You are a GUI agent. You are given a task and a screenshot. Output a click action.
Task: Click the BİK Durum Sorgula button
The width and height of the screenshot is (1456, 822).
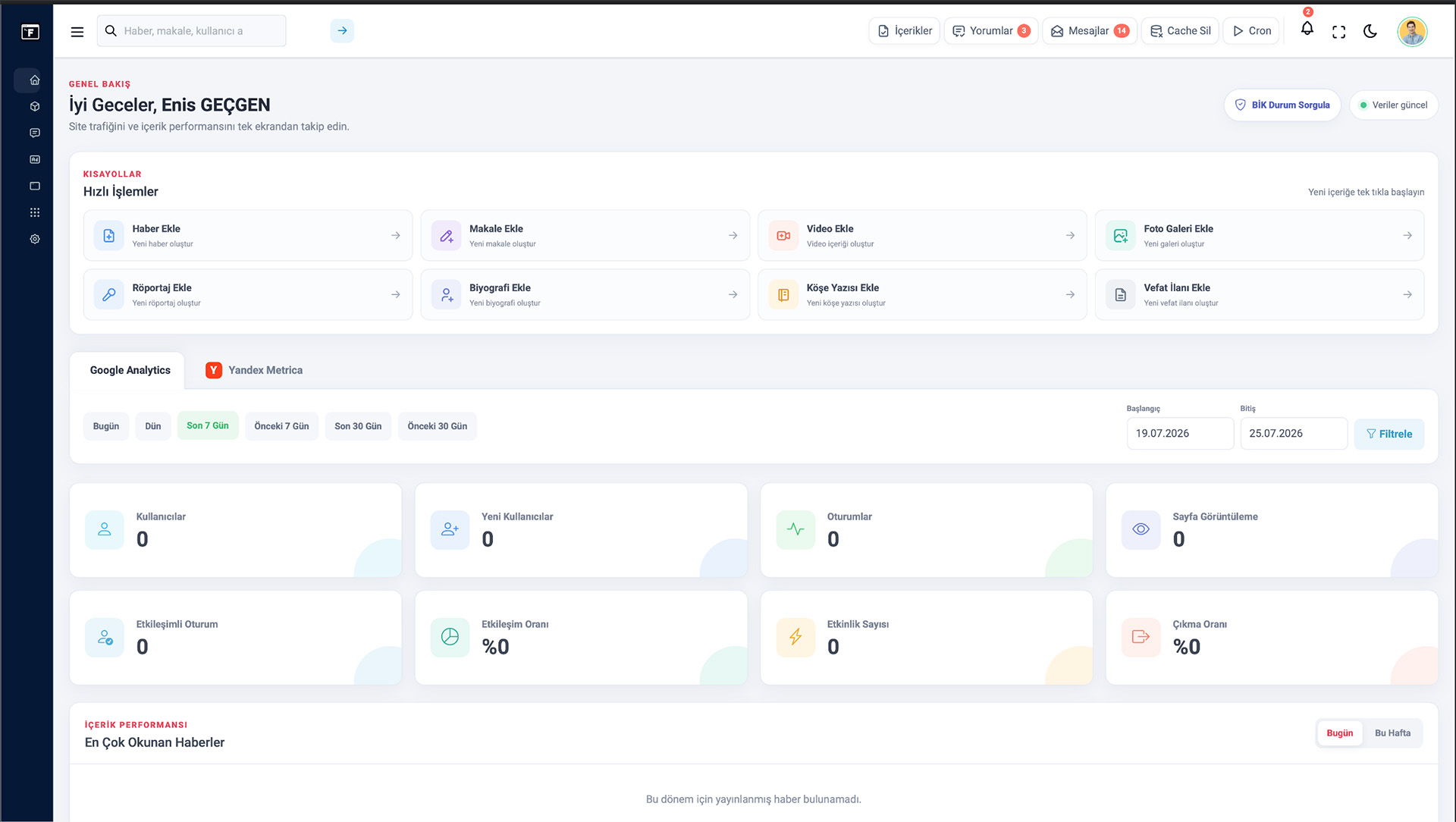tap(1282, 105)
